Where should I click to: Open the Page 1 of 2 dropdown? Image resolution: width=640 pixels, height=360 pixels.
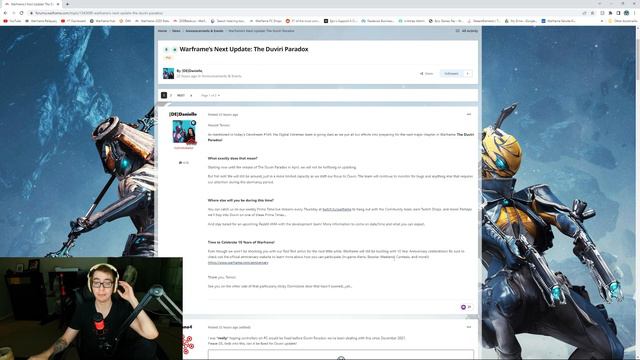[x=210, y=95]
